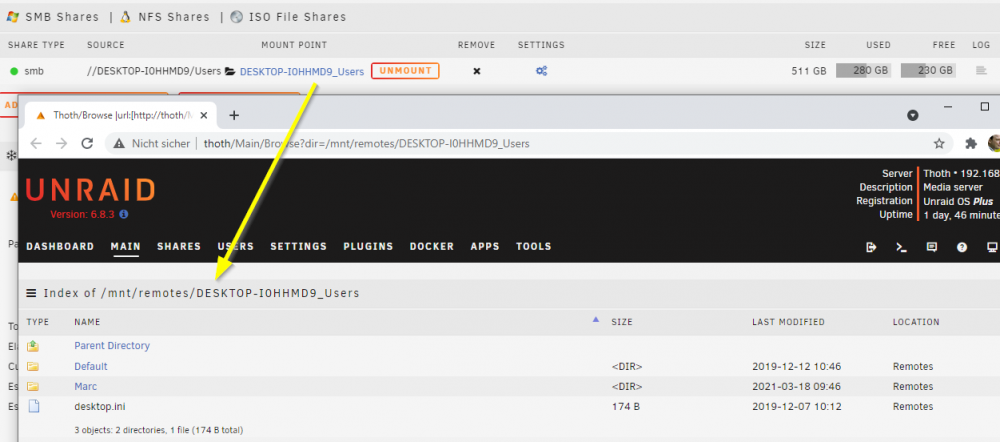Click the free space bar showing 230 GB
Screen dimensions: 1000x442
point(928,70)
